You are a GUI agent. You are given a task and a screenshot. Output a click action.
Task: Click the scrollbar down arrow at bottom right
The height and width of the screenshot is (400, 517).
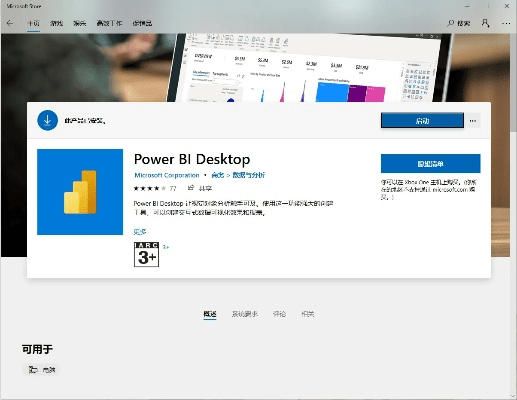point(513,396)
